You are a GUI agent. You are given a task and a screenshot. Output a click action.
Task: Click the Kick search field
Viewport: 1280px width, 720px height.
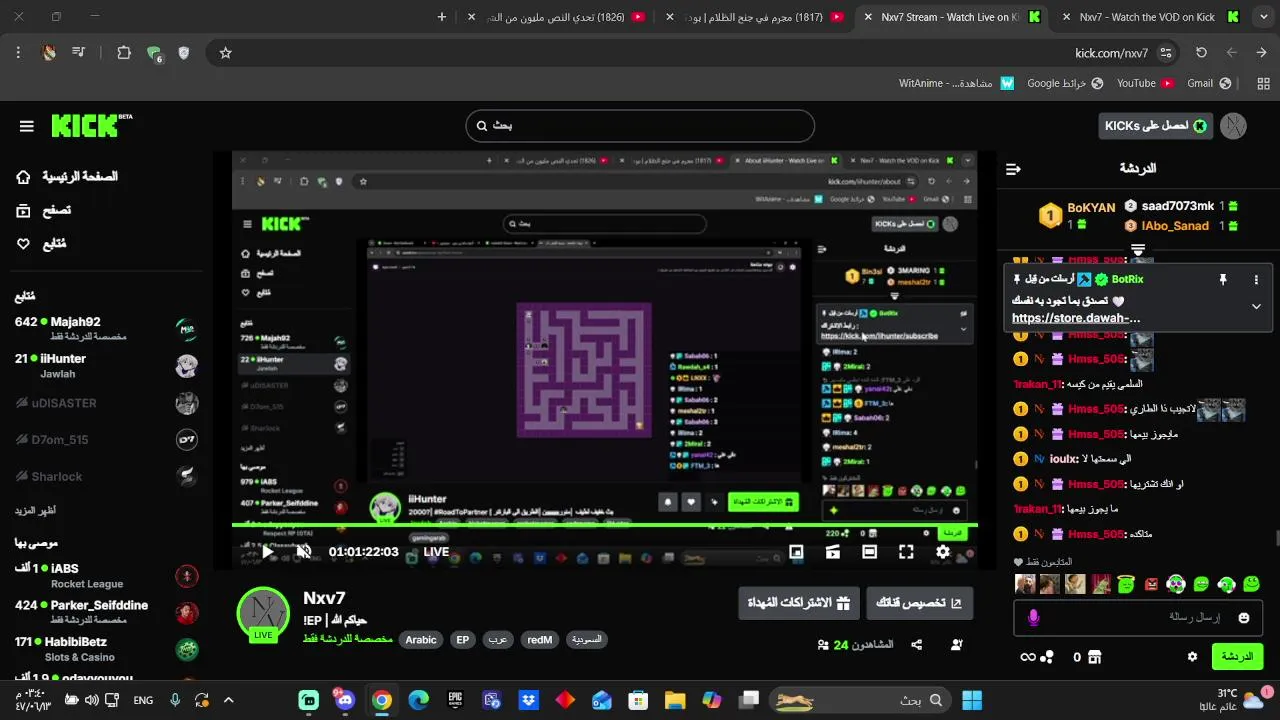coord(640,126)
